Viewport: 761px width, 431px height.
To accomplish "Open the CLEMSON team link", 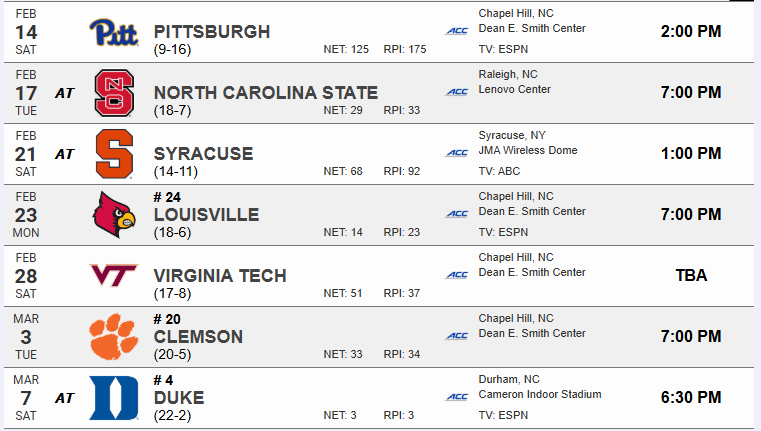I will [x=199, y=337].
